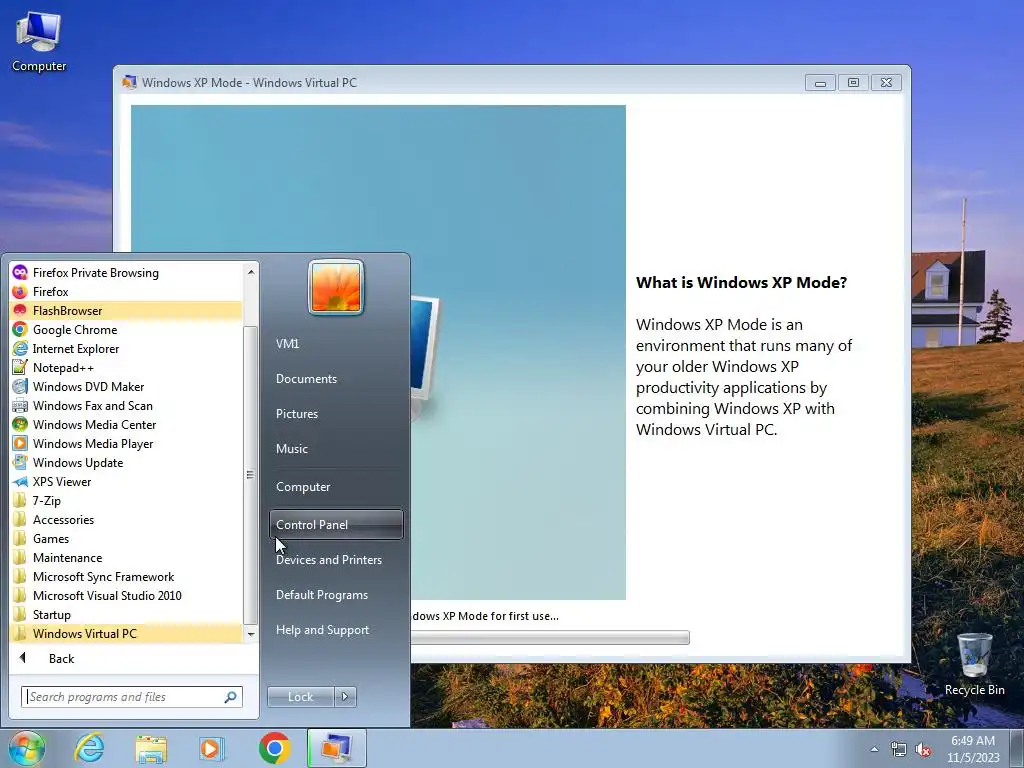The height and width of the screenshot is (768, 1024).
Task: Launch Firefox from the Start menu
Action: click(x=126, y=292)
